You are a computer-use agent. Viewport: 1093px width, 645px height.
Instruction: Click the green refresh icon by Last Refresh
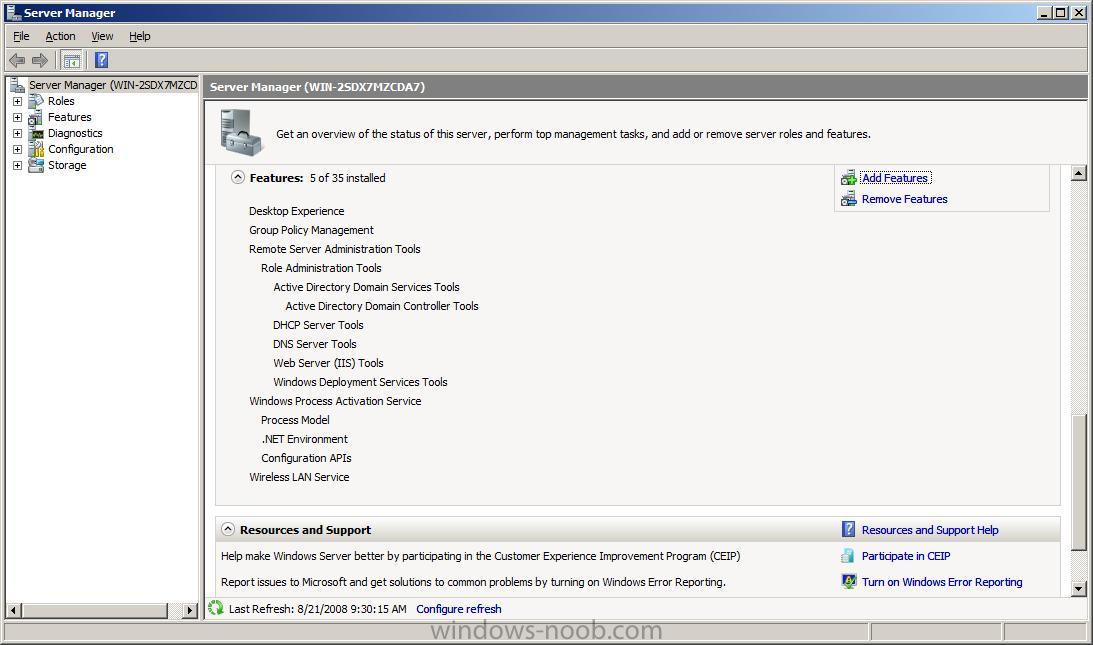pos(216,609)
